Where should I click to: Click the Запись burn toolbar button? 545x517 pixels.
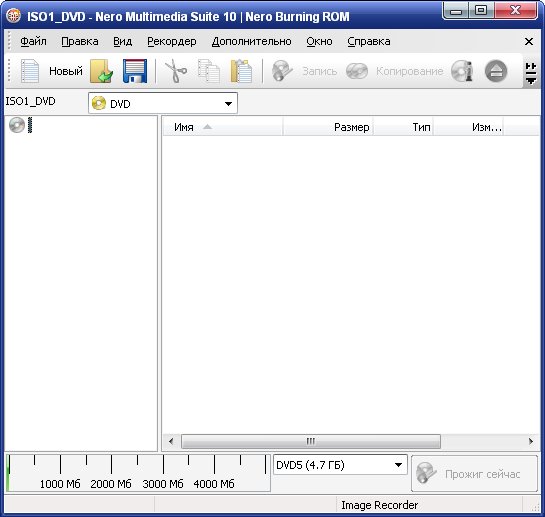click(x=304, y=71)
